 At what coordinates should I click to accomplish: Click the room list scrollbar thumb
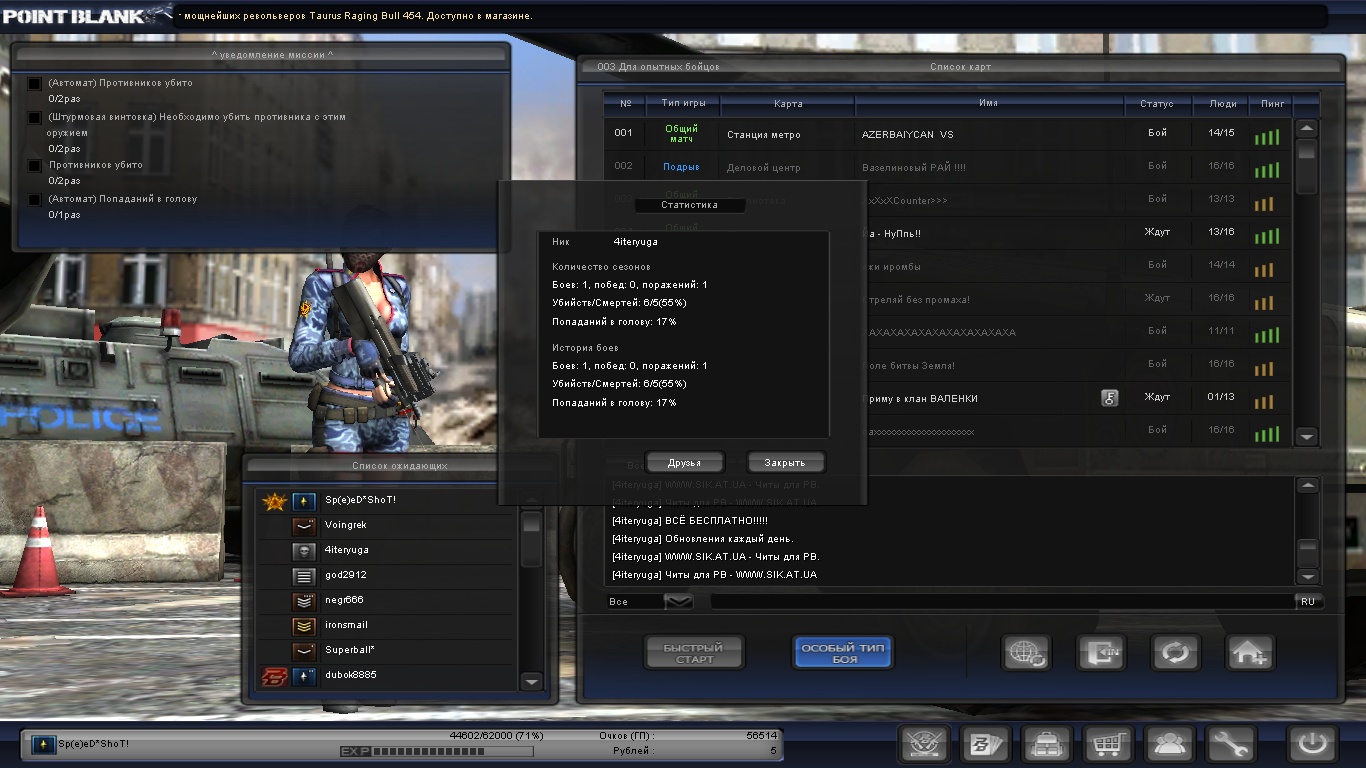click(1306, 166)
